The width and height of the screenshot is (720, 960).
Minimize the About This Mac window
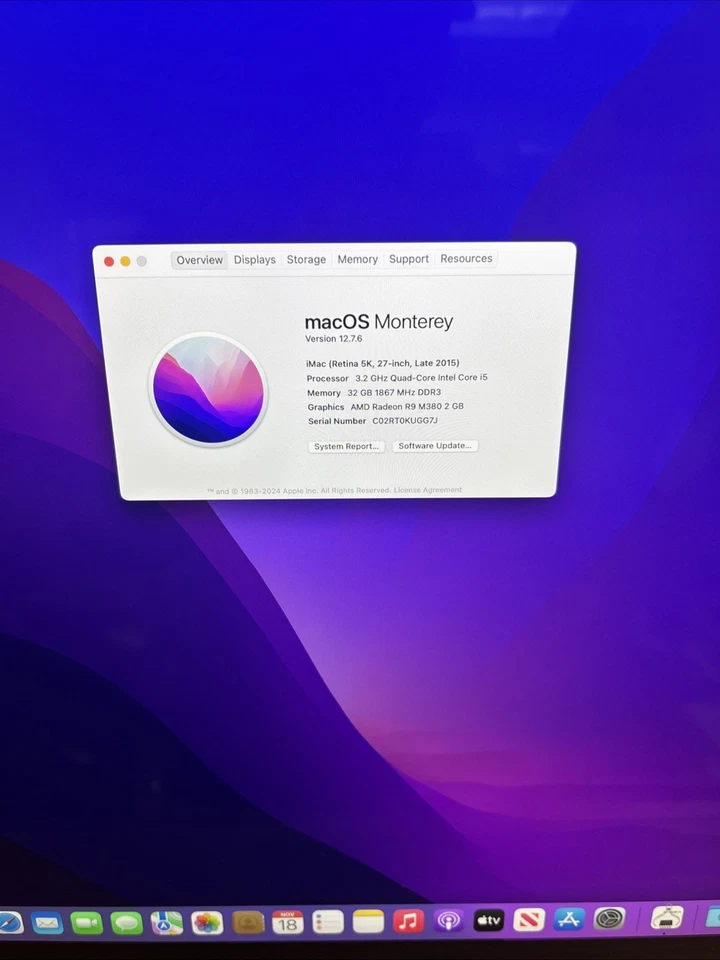click(x=125, y=261)
